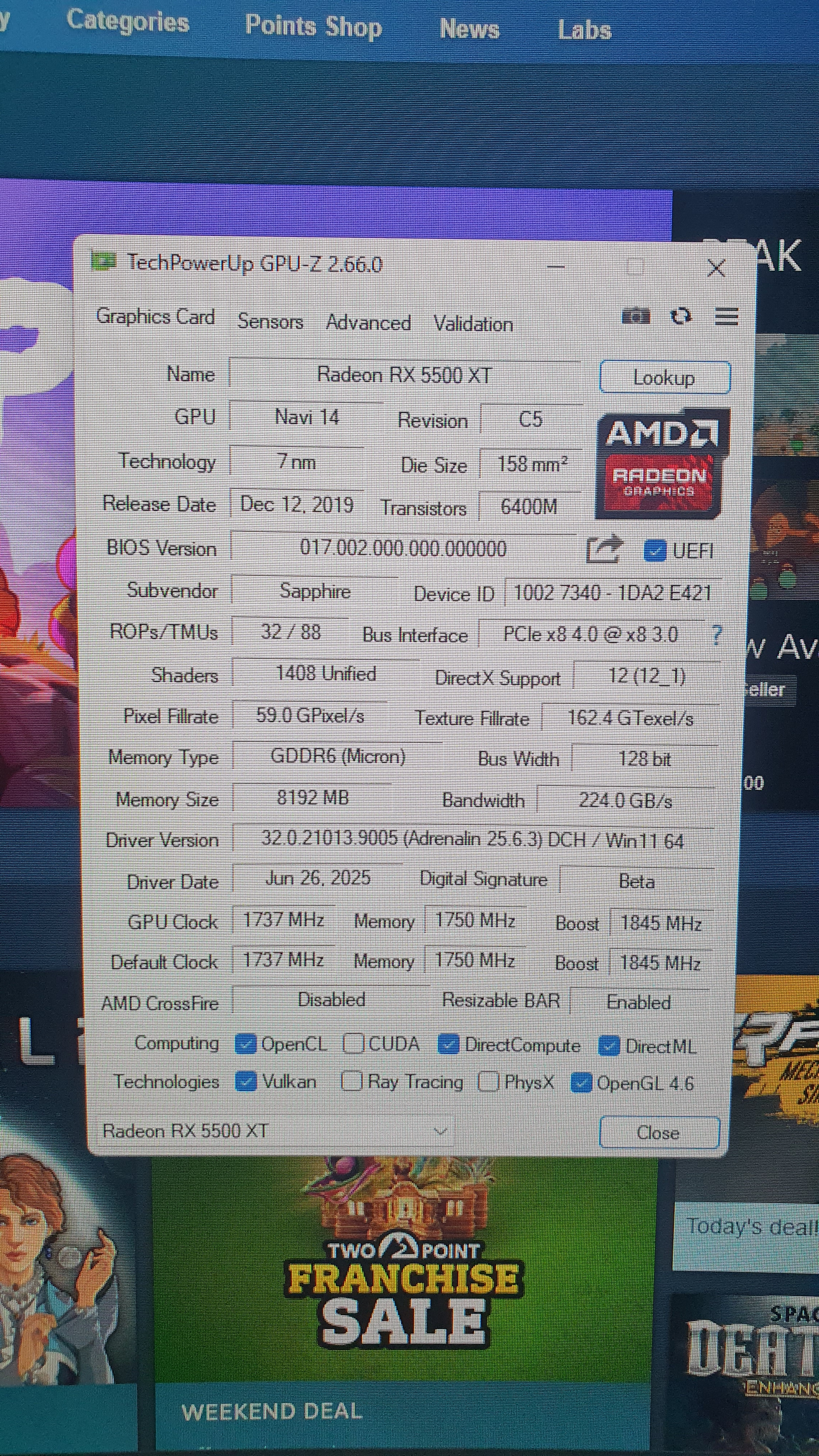Click the Technology value 7 nm

pos(297,462)
